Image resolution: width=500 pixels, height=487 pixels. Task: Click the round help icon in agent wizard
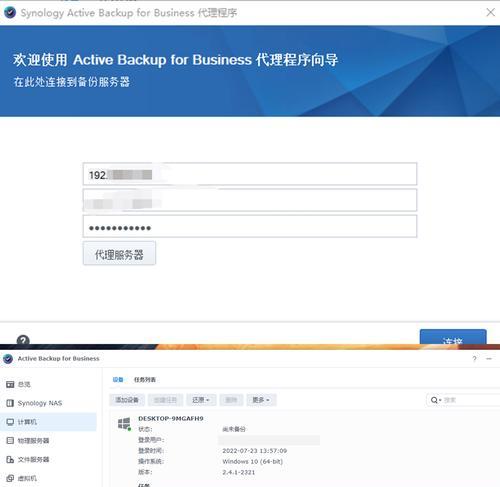point(23,340)
